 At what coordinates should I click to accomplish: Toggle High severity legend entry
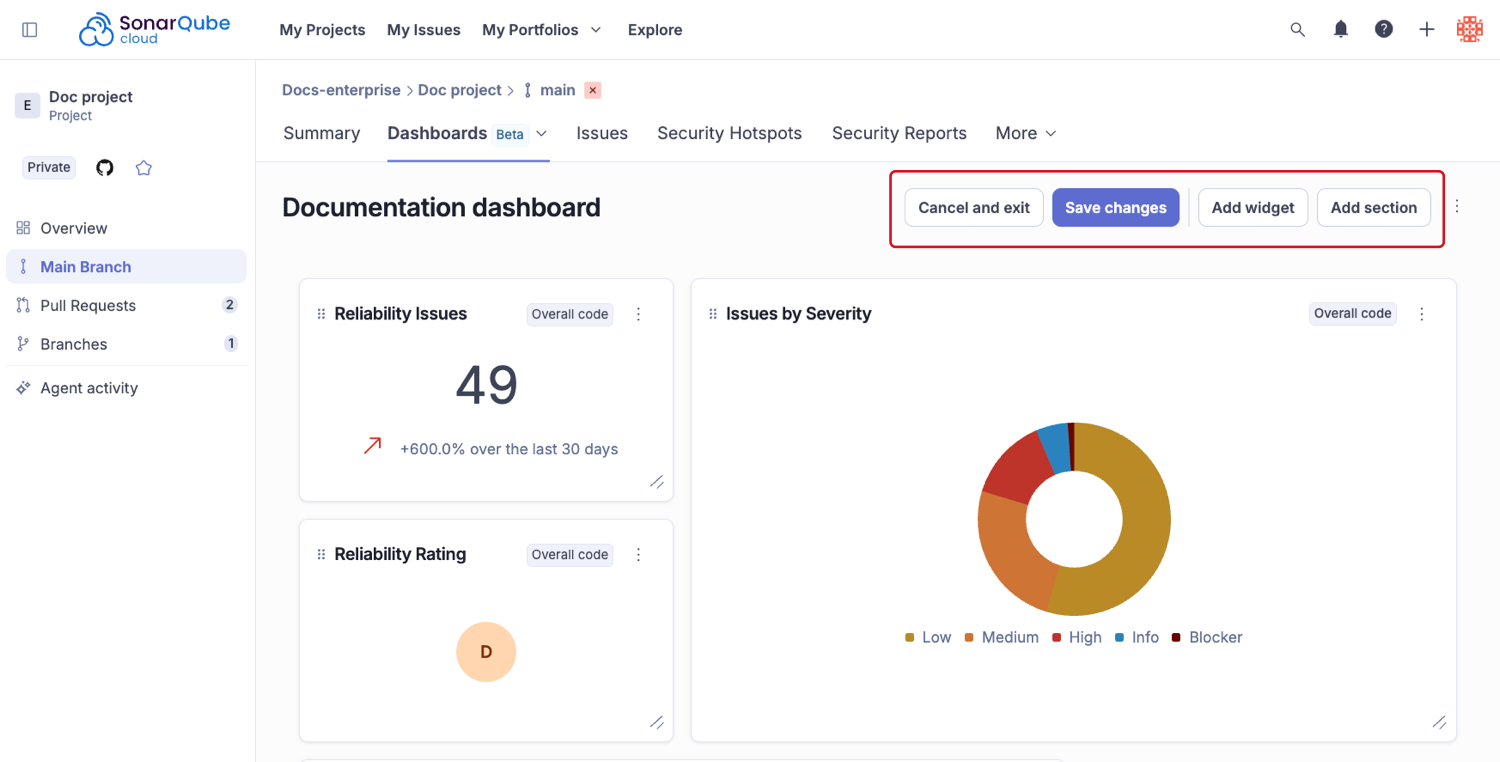pos(1076,638)
